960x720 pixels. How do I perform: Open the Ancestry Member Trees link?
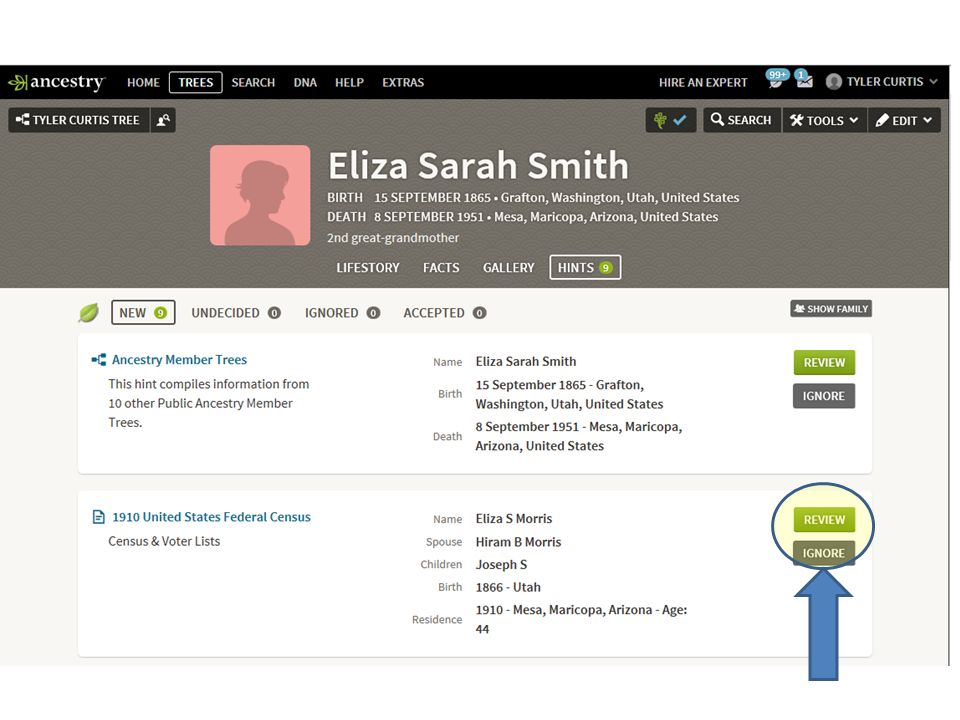pyautogui.click(x=179, y=360)
